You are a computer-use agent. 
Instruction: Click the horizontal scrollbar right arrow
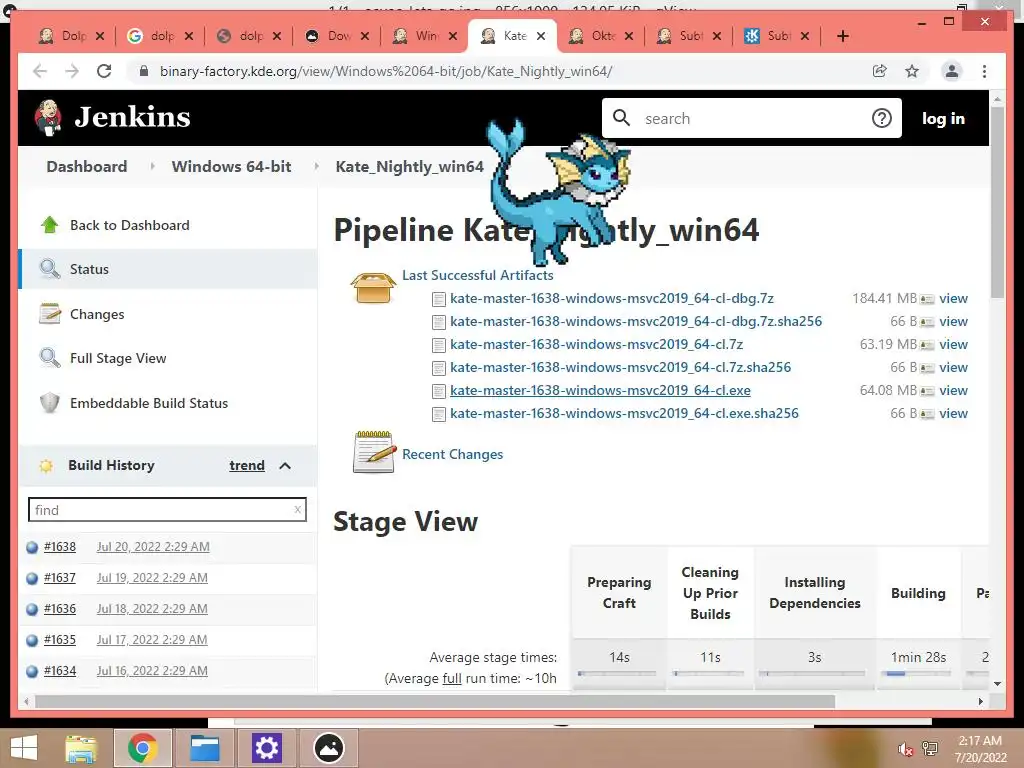click(980, 701)
